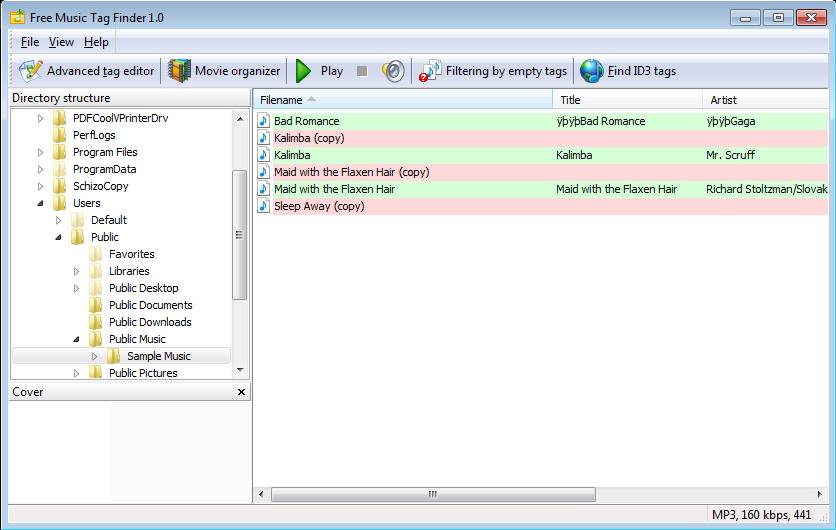This screenshot has width=836, height=530.
Task: Open the View menu
Action: coord(61,42)
